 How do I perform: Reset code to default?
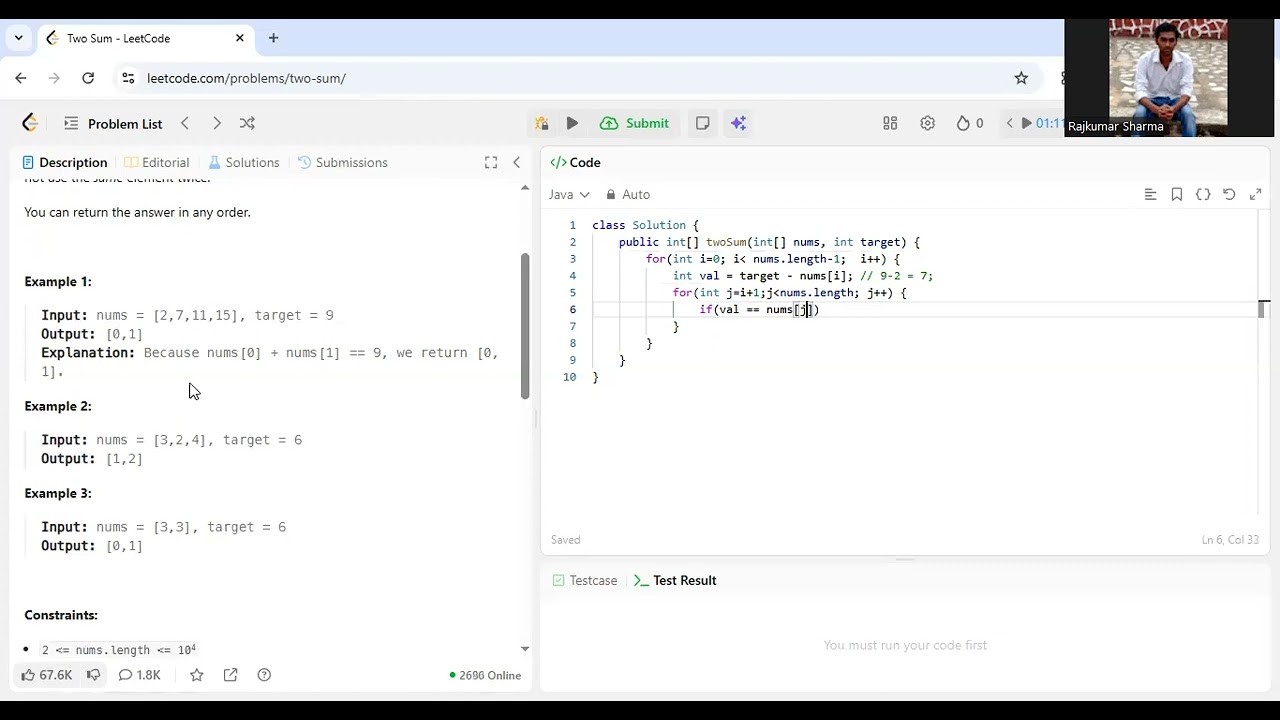pos(1229,194)
